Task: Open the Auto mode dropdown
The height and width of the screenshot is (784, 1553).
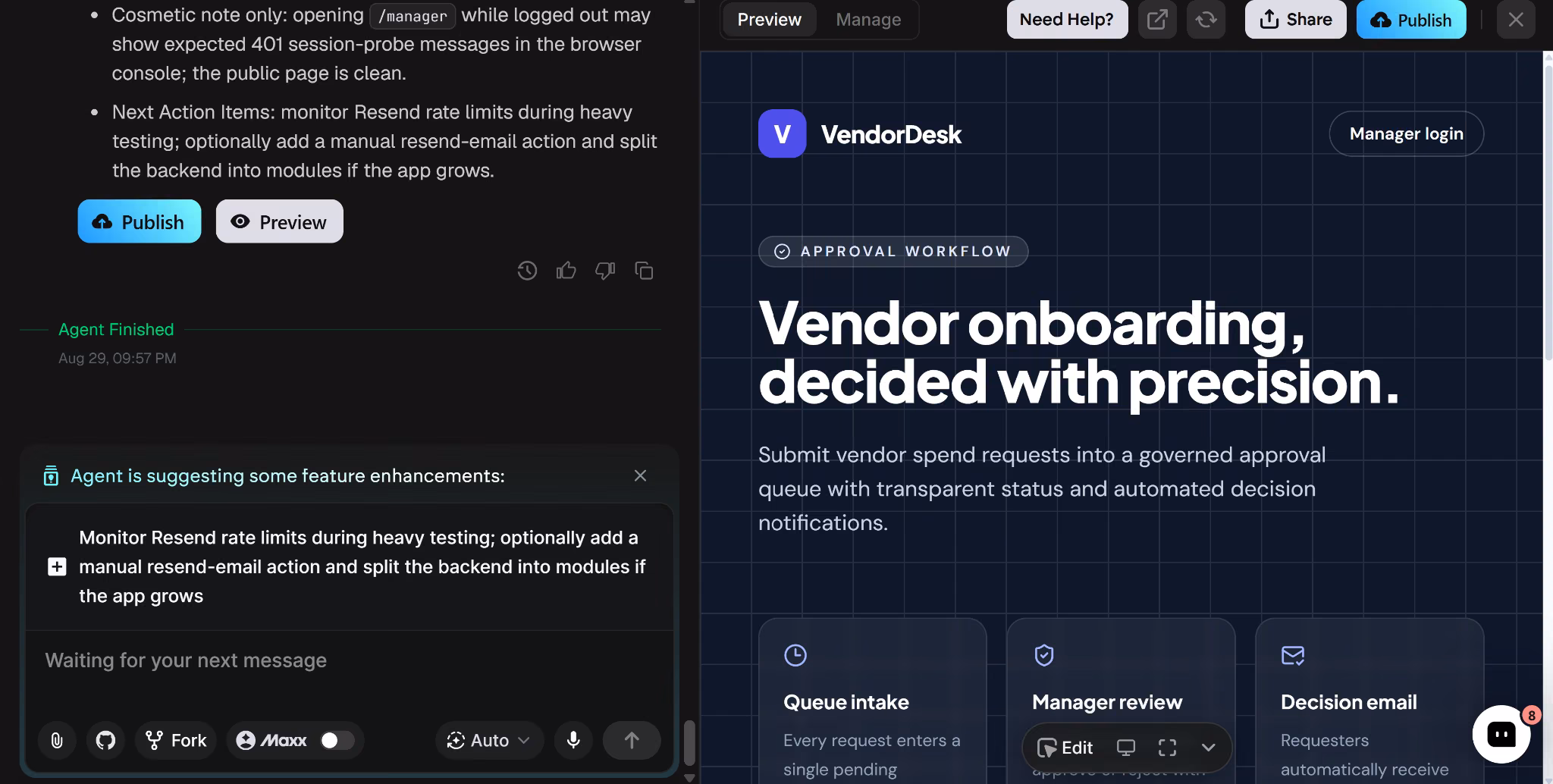Action: click(489, 740)
